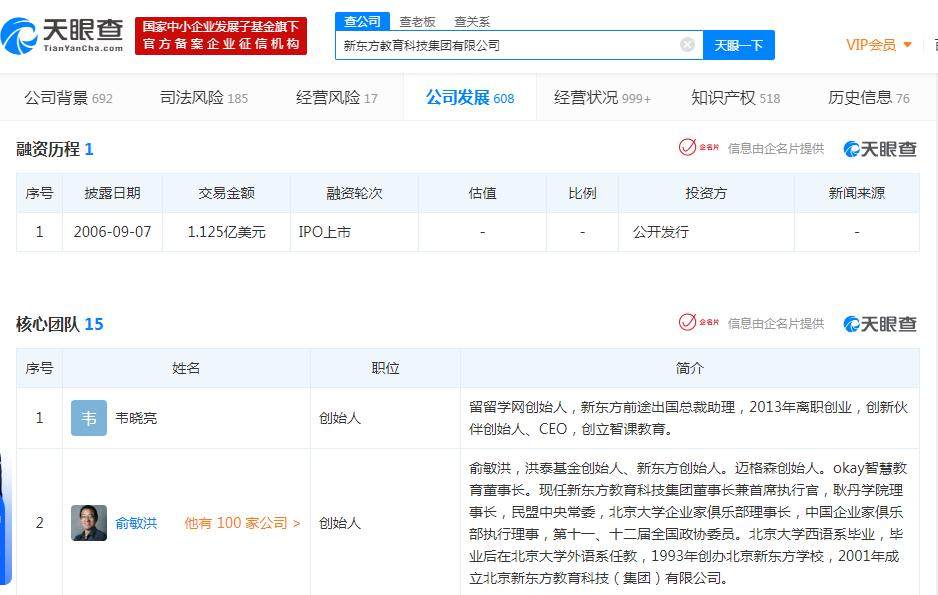Click the 企名片 icon in 融资历程 section
Screen dimensions: 938x595
click(699, 147)
